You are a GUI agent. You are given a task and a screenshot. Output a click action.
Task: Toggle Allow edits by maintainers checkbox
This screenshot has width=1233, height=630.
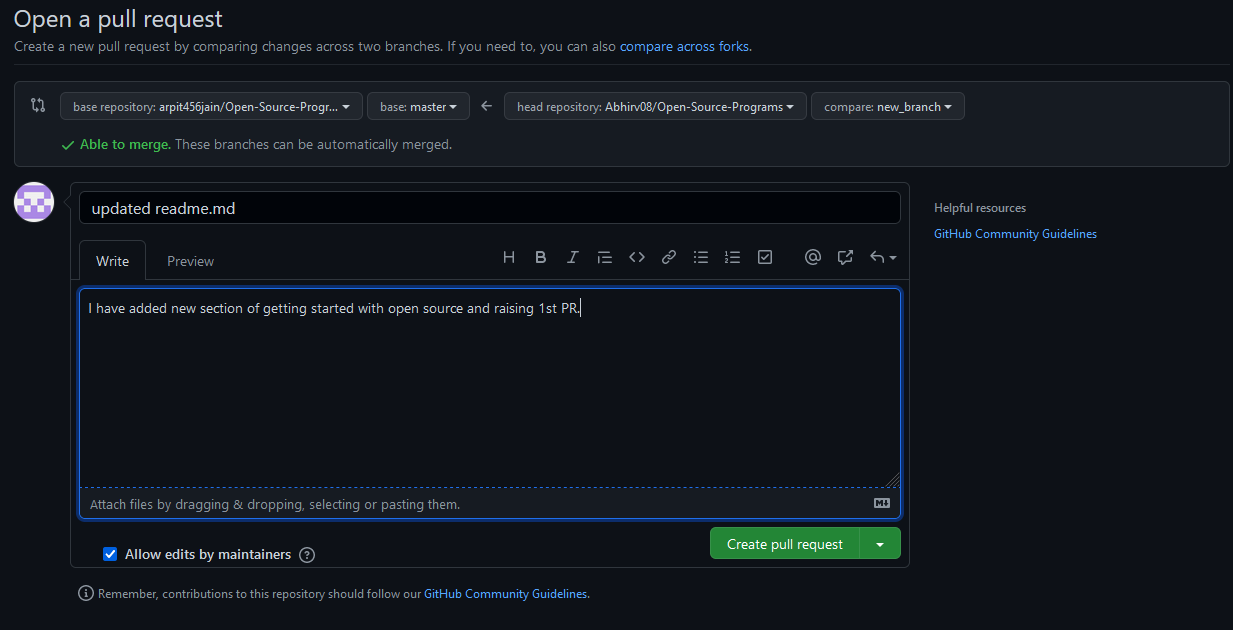[110, 554]
